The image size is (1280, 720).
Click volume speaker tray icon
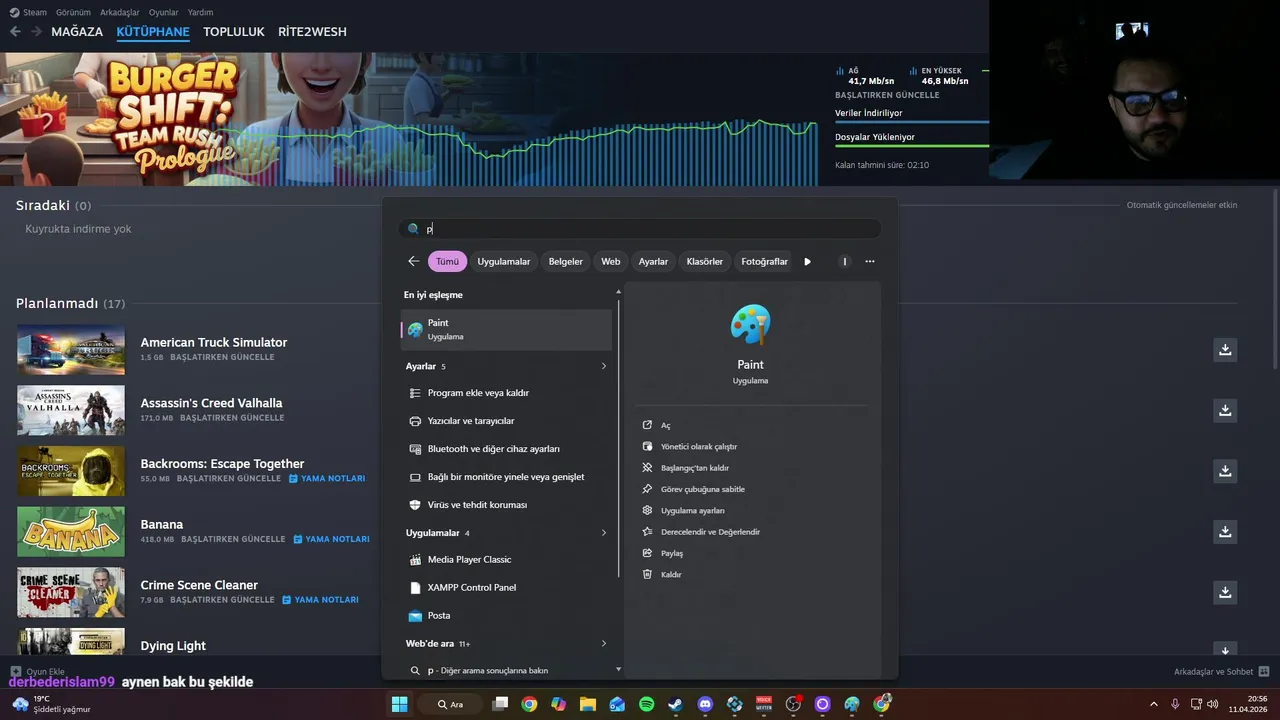pyautogui.click(x=1212, y=704)
